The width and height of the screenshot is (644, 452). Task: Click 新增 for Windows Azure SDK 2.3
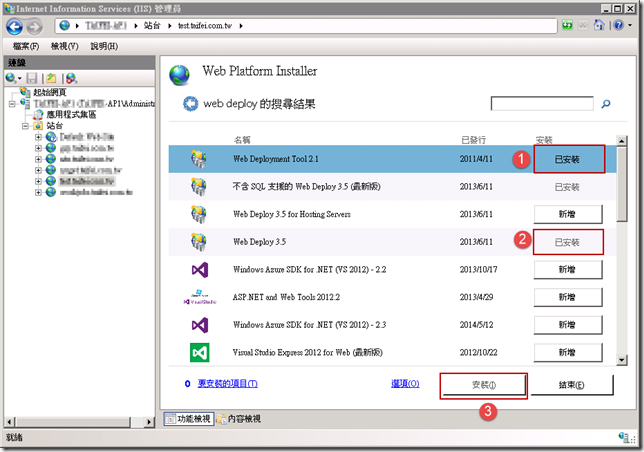(x=568, y=325)
